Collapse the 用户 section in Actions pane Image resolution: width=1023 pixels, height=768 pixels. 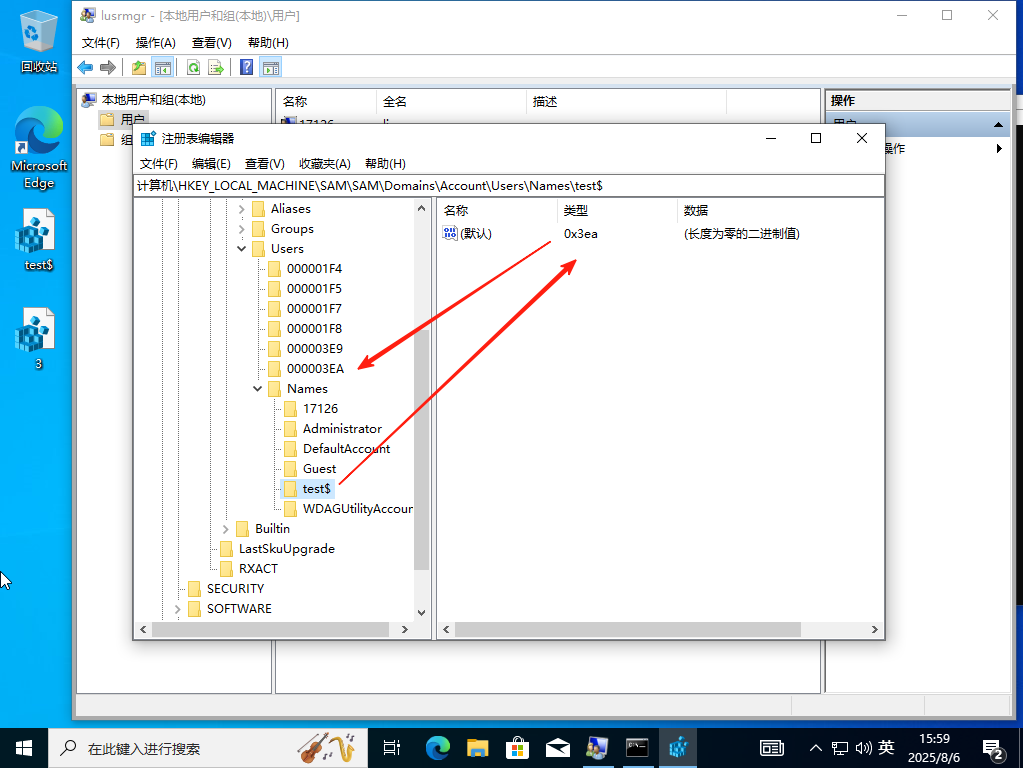point(998,124)
